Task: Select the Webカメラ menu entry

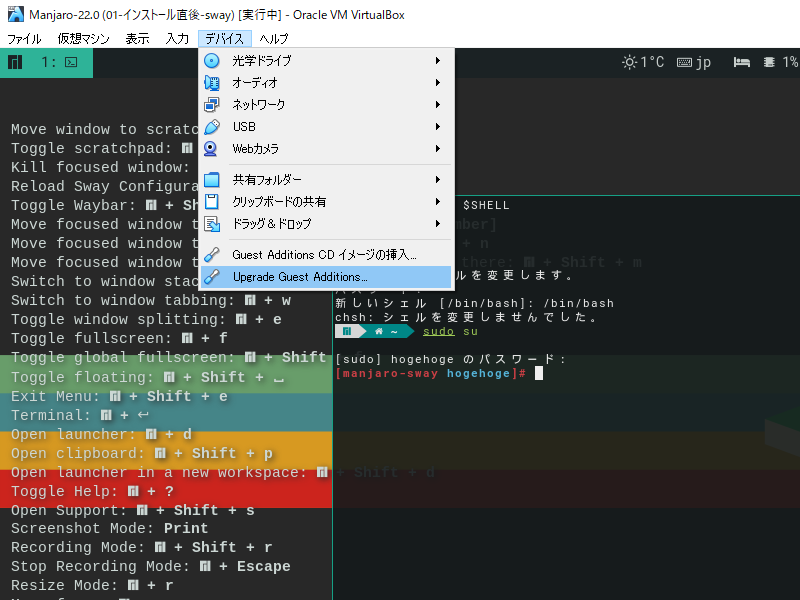Action: (326, 148)
